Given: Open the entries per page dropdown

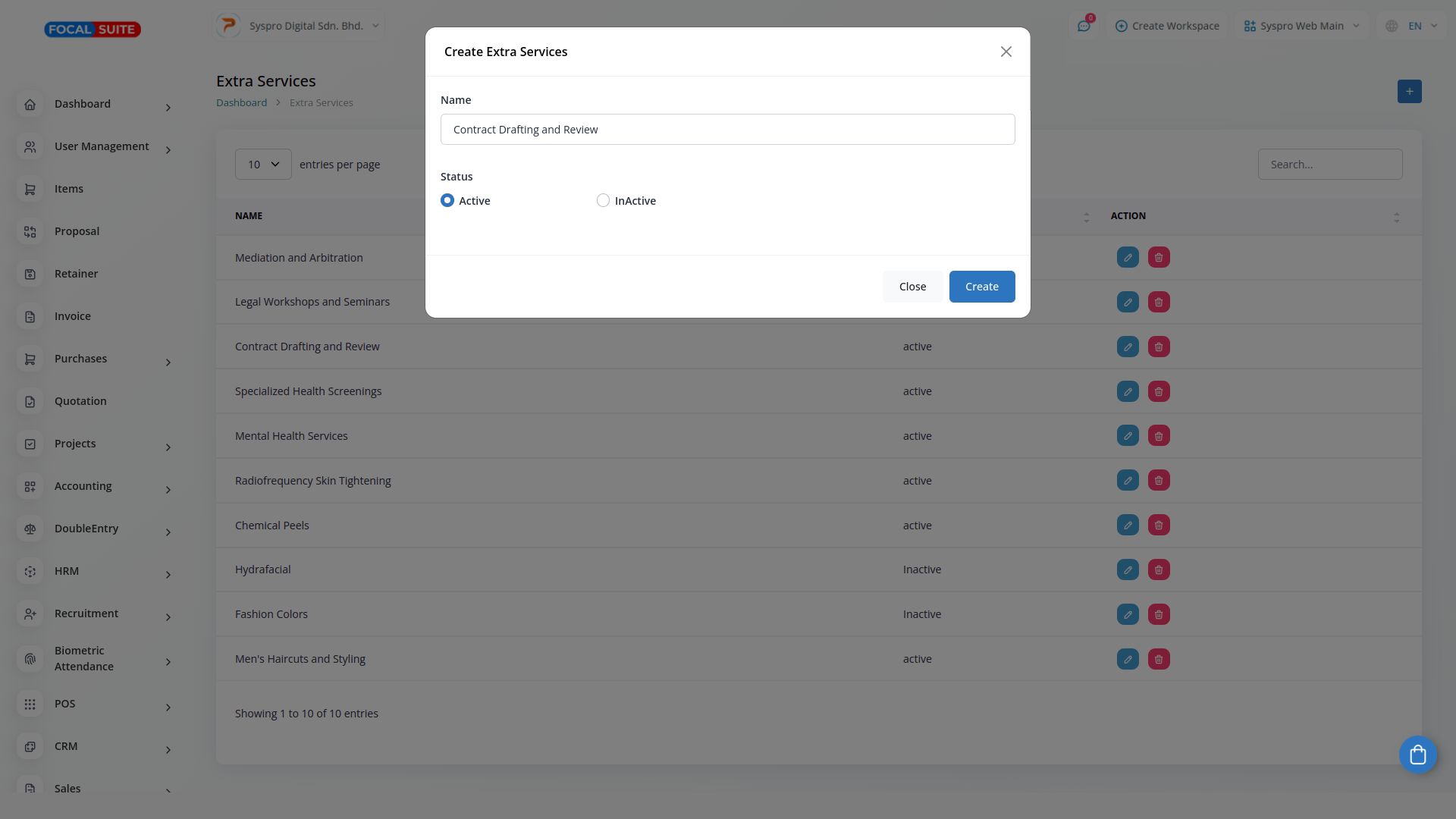Looking at the screenshot, I should point(263,165).
